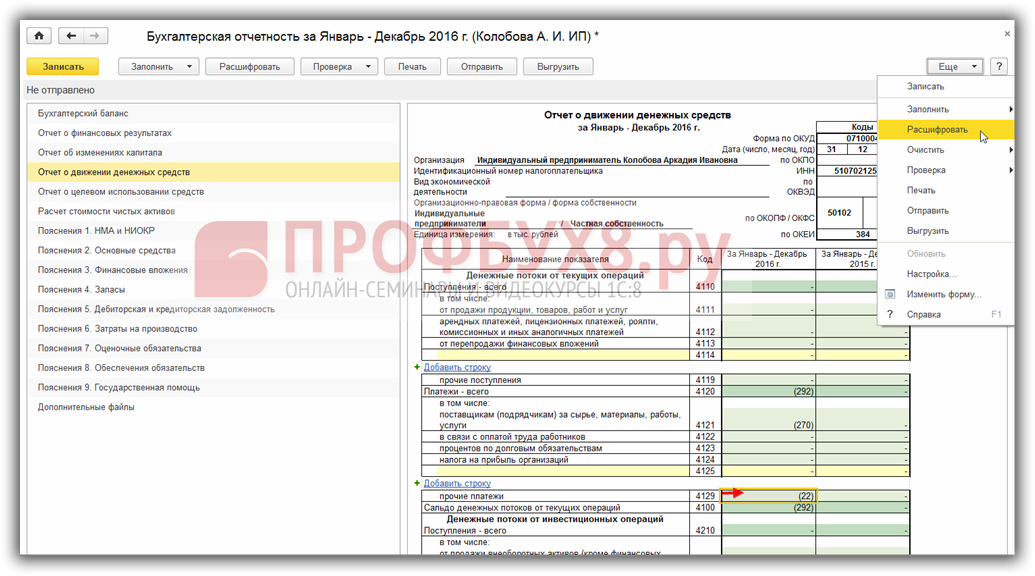Click the status text Не отправлено
The height and width of the screenshot is (576, 1035).
[x=61, y=90]
